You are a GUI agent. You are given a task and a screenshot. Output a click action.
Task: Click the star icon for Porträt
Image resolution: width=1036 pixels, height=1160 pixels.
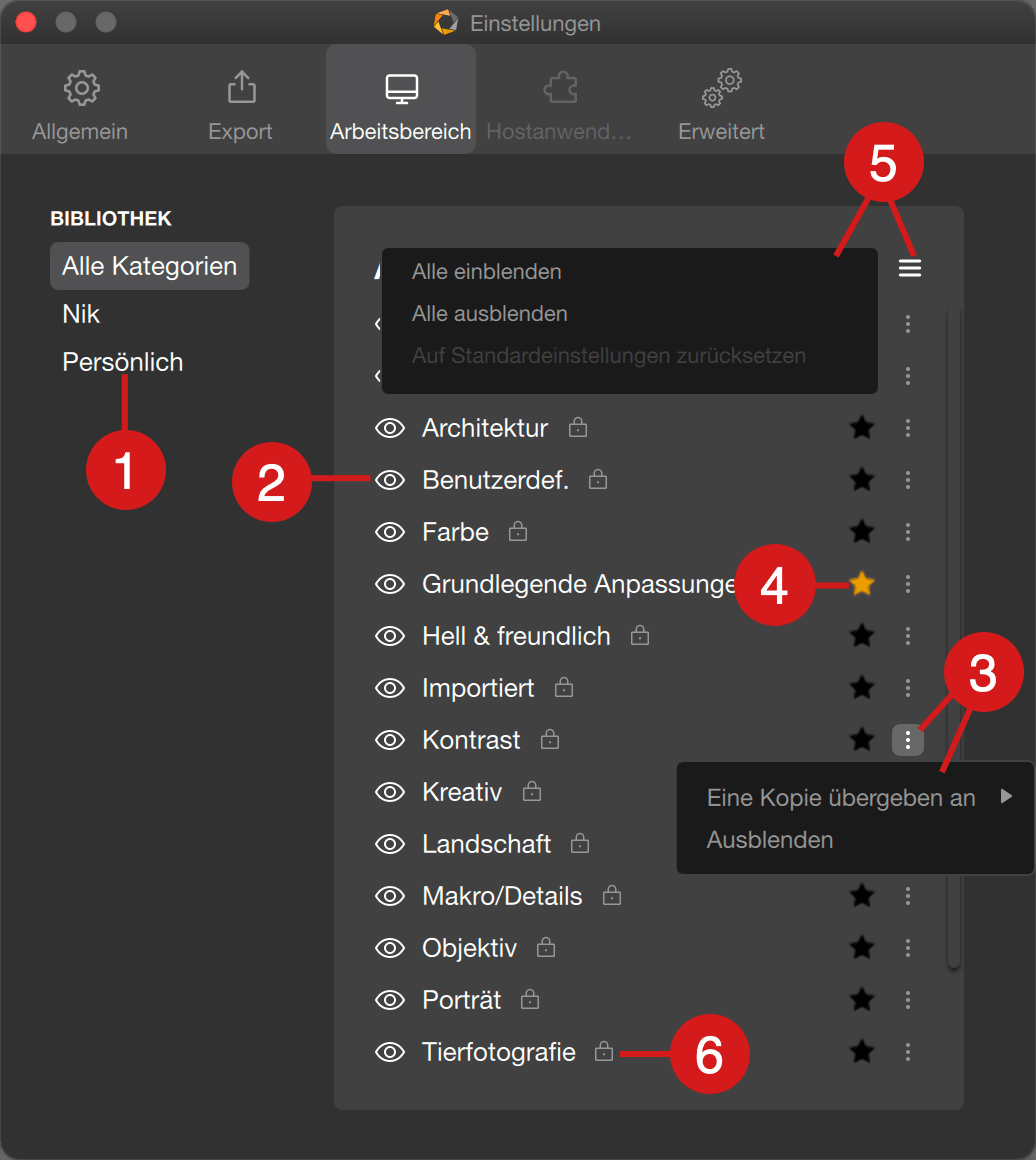point(861,999)
